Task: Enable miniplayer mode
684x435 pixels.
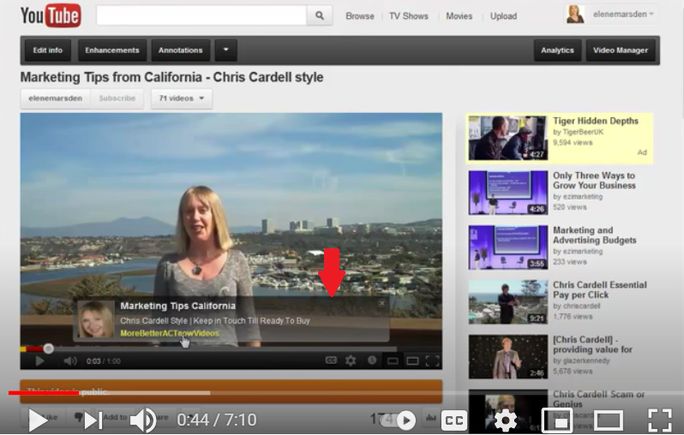Action: [x=556, y=420]
